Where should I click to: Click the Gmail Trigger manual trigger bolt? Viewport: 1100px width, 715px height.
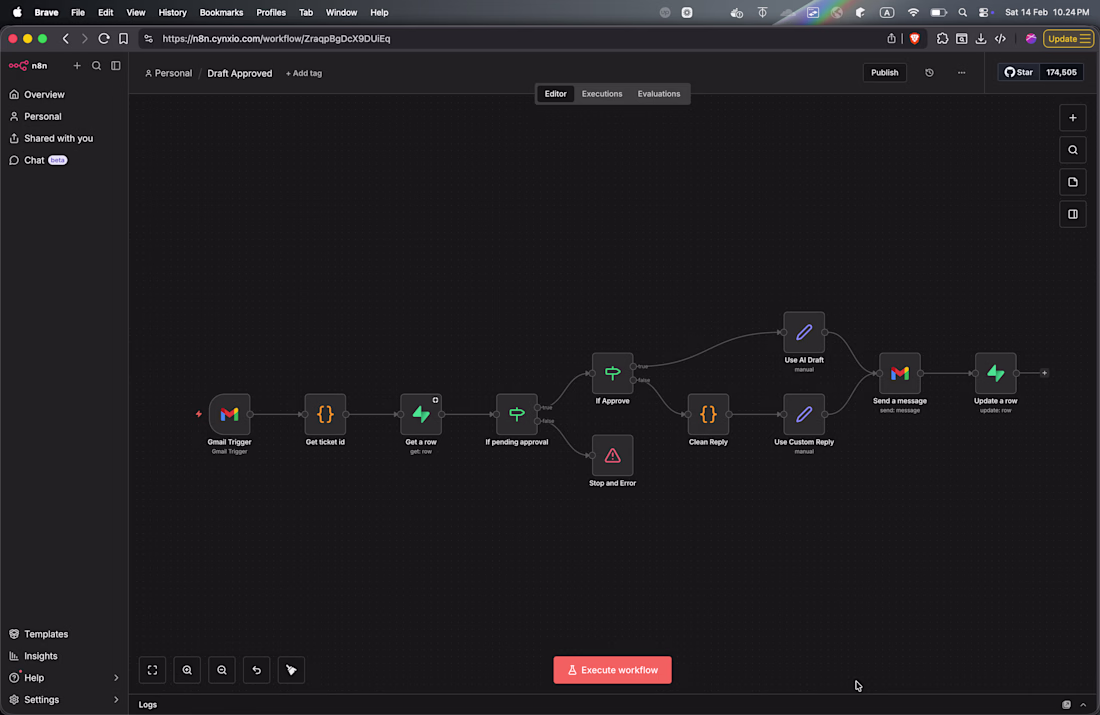199,414
